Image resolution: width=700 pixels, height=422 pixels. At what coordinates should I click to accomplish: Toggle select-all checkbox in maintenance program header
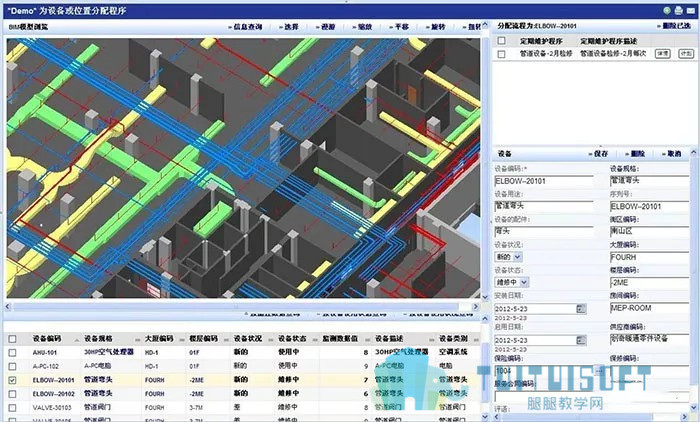click(502, 41)
